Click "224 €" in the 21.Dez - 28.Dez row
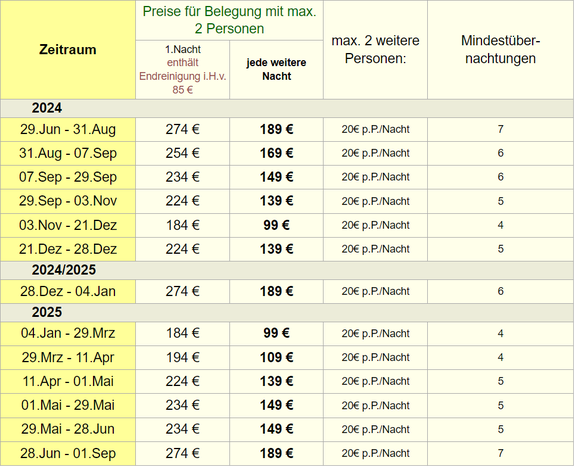This screenshot has height=467, width=575. tap(183, 249)
